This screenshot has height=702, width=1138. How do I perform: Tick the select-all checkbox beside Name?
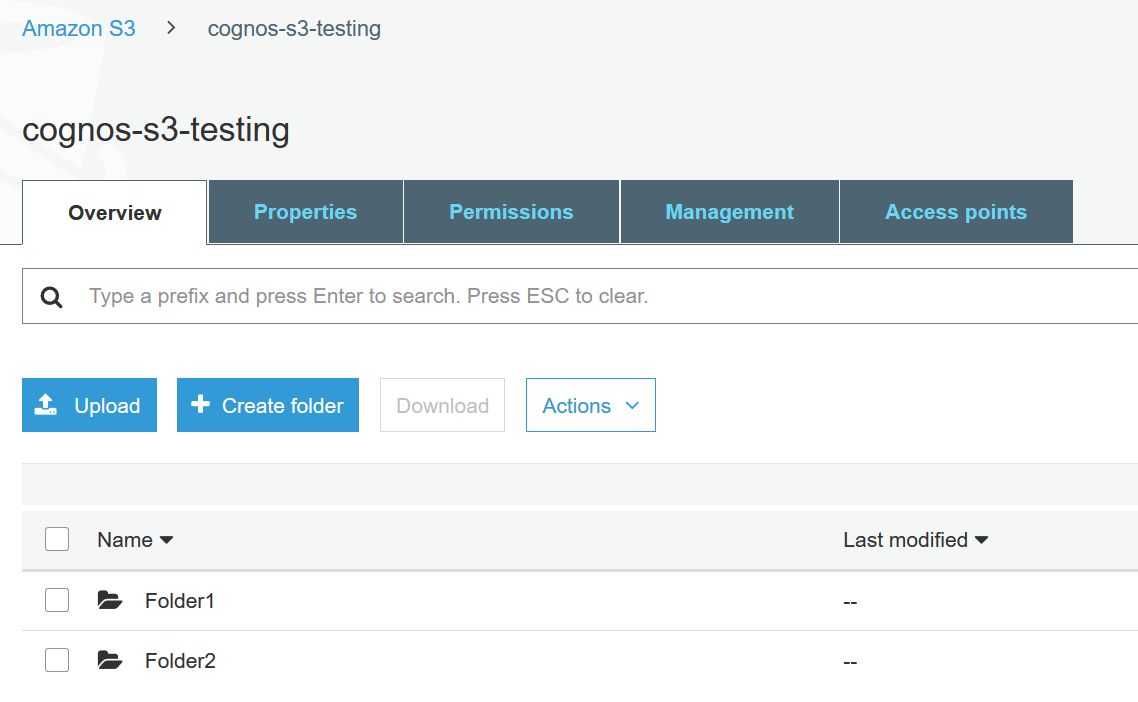coord(57,539)
